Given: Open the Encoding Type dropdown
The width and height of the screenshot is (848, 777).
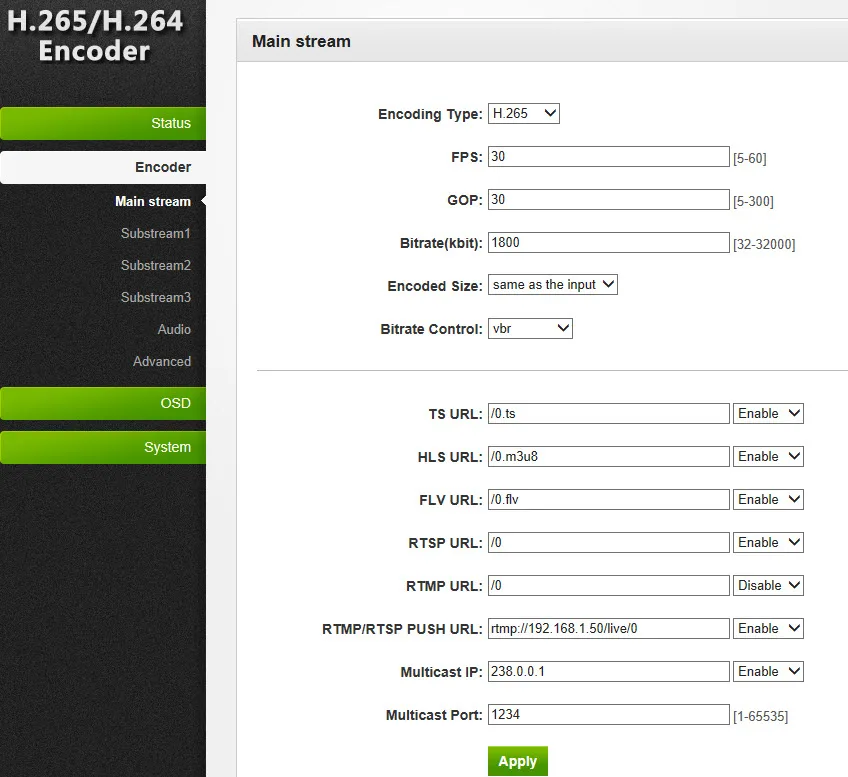Looking at the screenshot, I should [524, 114].
